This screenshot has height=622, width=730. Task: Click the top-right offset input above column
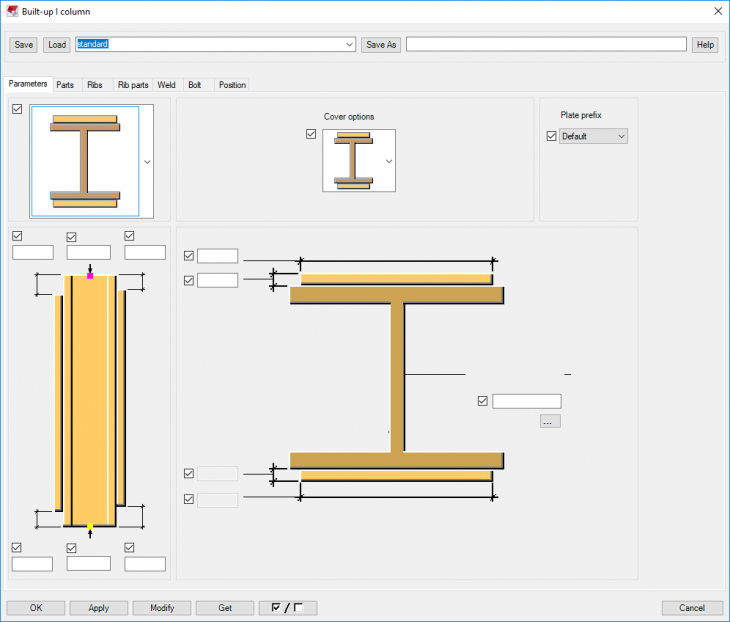145,252
